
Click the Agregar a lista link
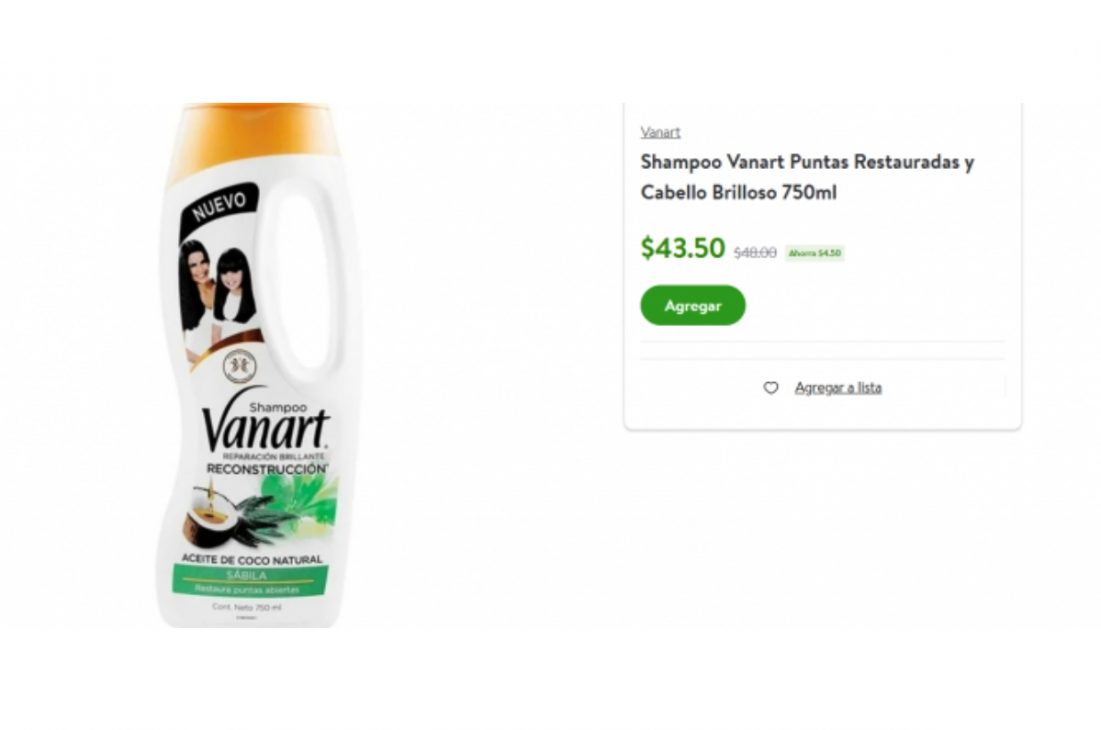(x=838, y=387)
